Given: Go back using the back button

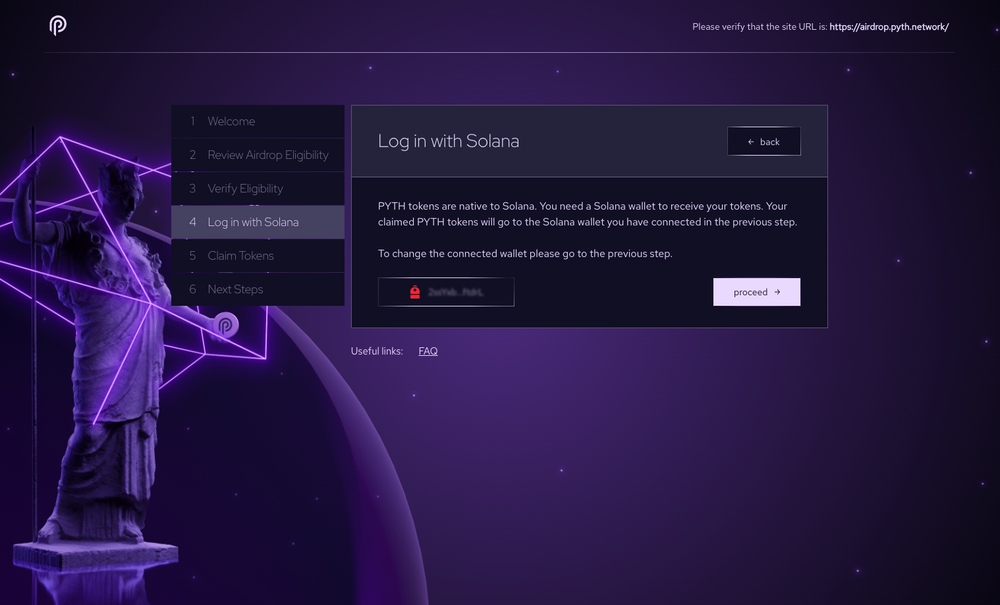Looking at the screenshot, I should 763,142.
